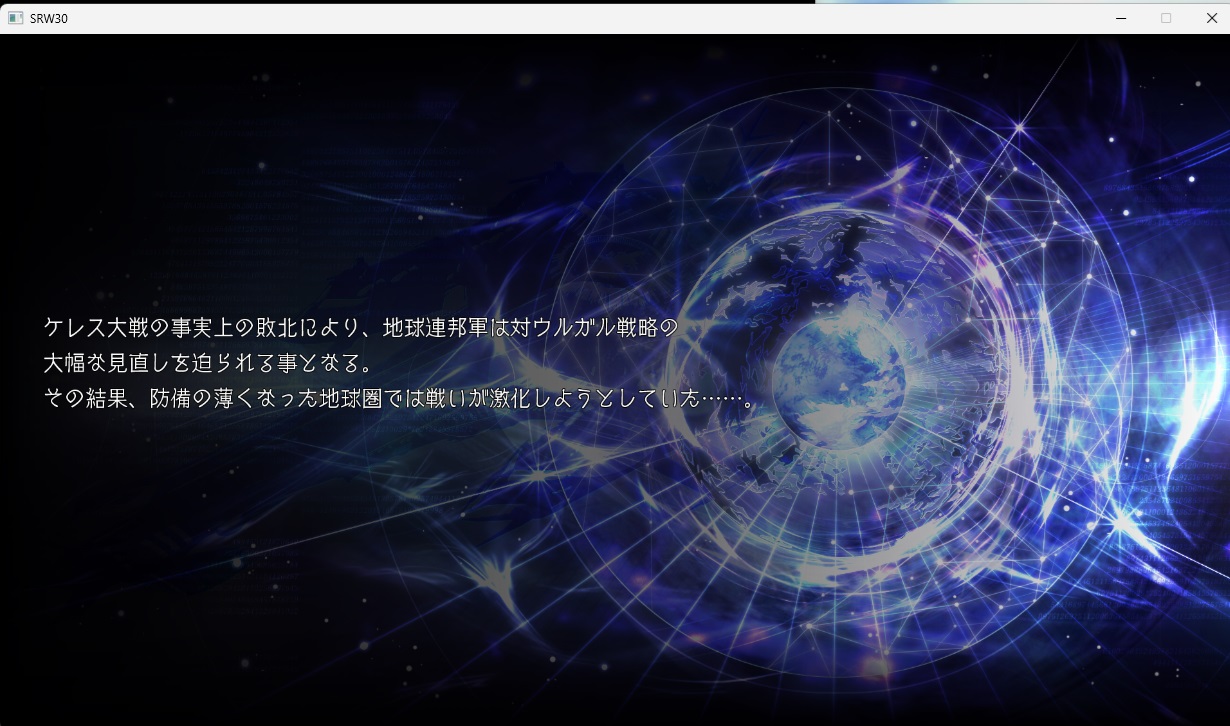
Task: Maximize the SRW30 game window
Action: [x=1165, y=17]
